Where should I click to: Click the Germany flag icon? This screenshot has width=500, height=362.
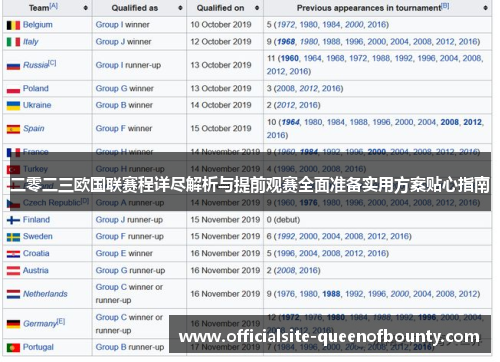pyautogui.click(x=13, y=324)
